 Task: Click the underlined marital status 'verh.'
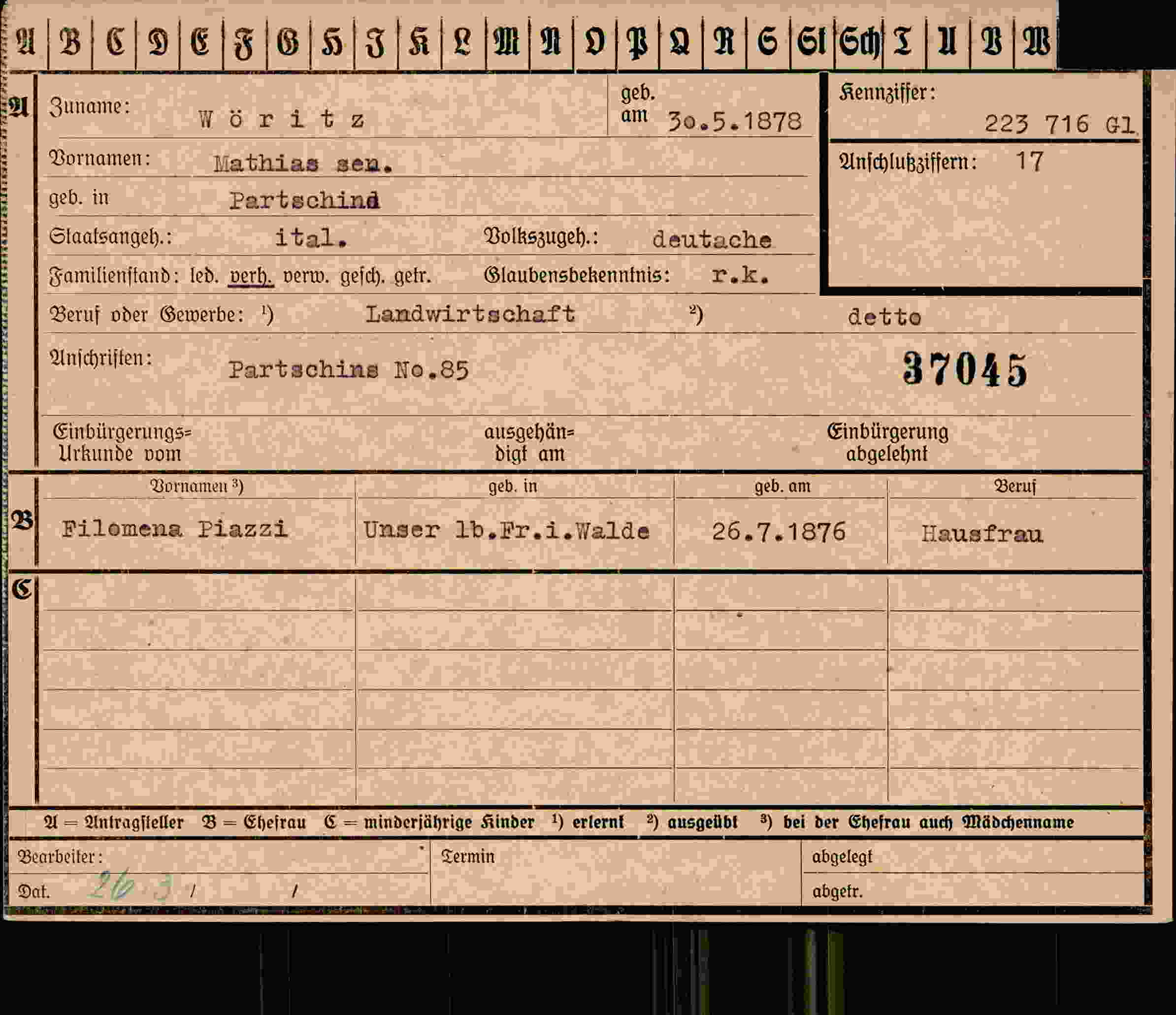tap(251, 276)
